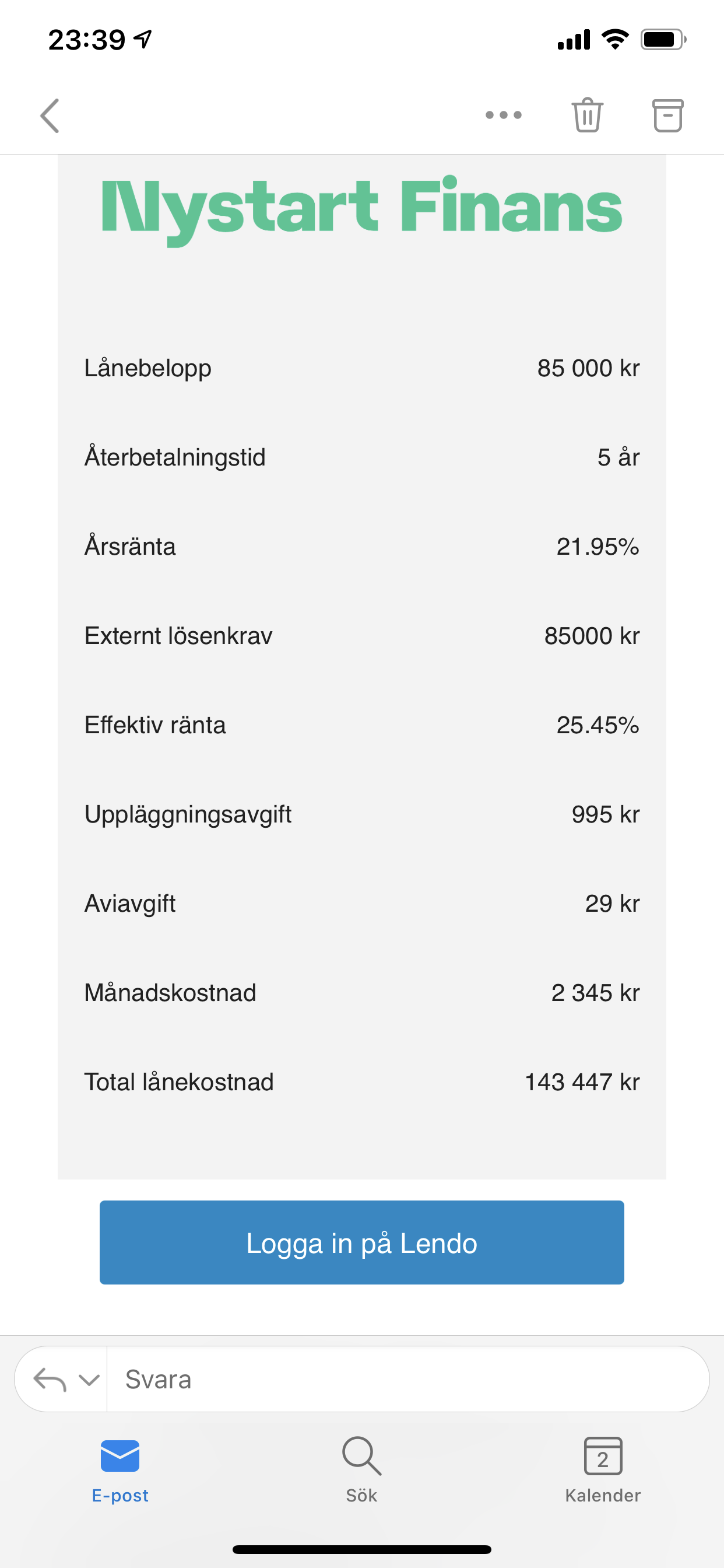Tap the reply arrow icon

point(50,1380)
